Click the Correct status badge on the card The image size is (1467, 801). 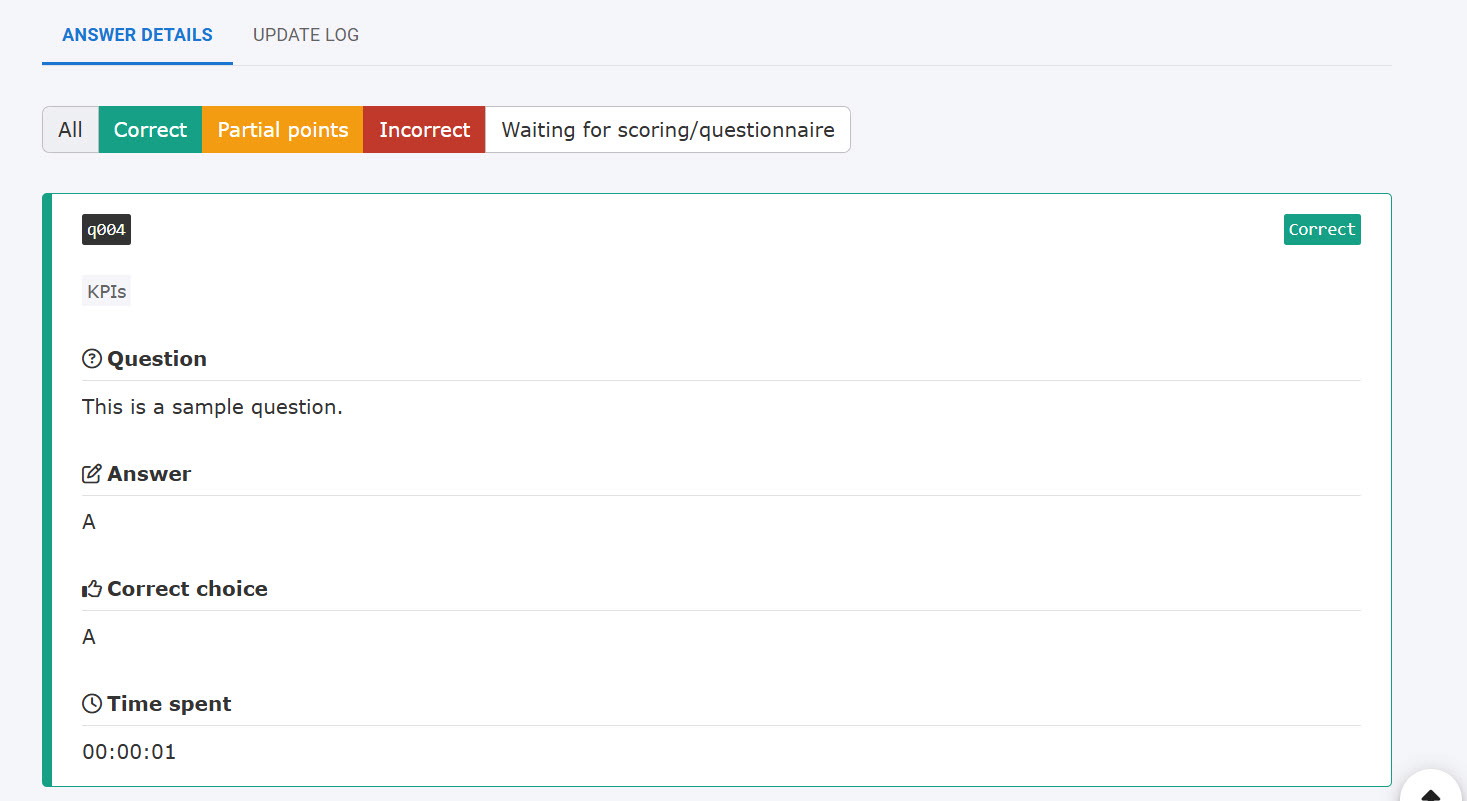point(1321,230)
